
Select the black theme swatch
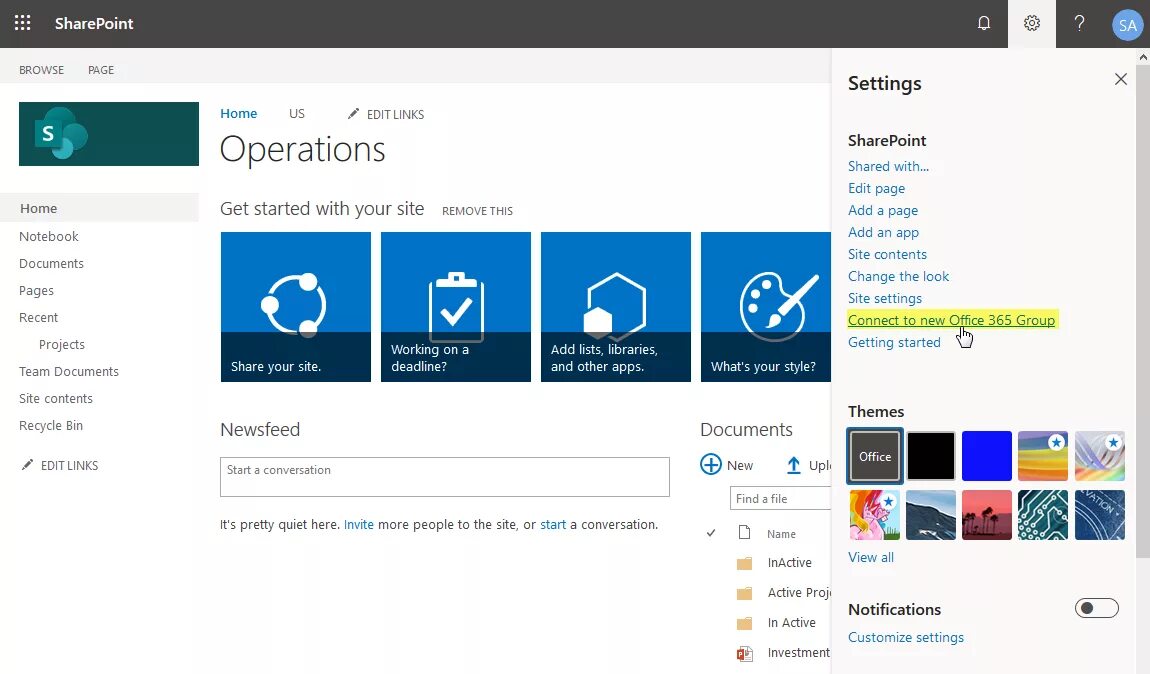click(931, 456)
